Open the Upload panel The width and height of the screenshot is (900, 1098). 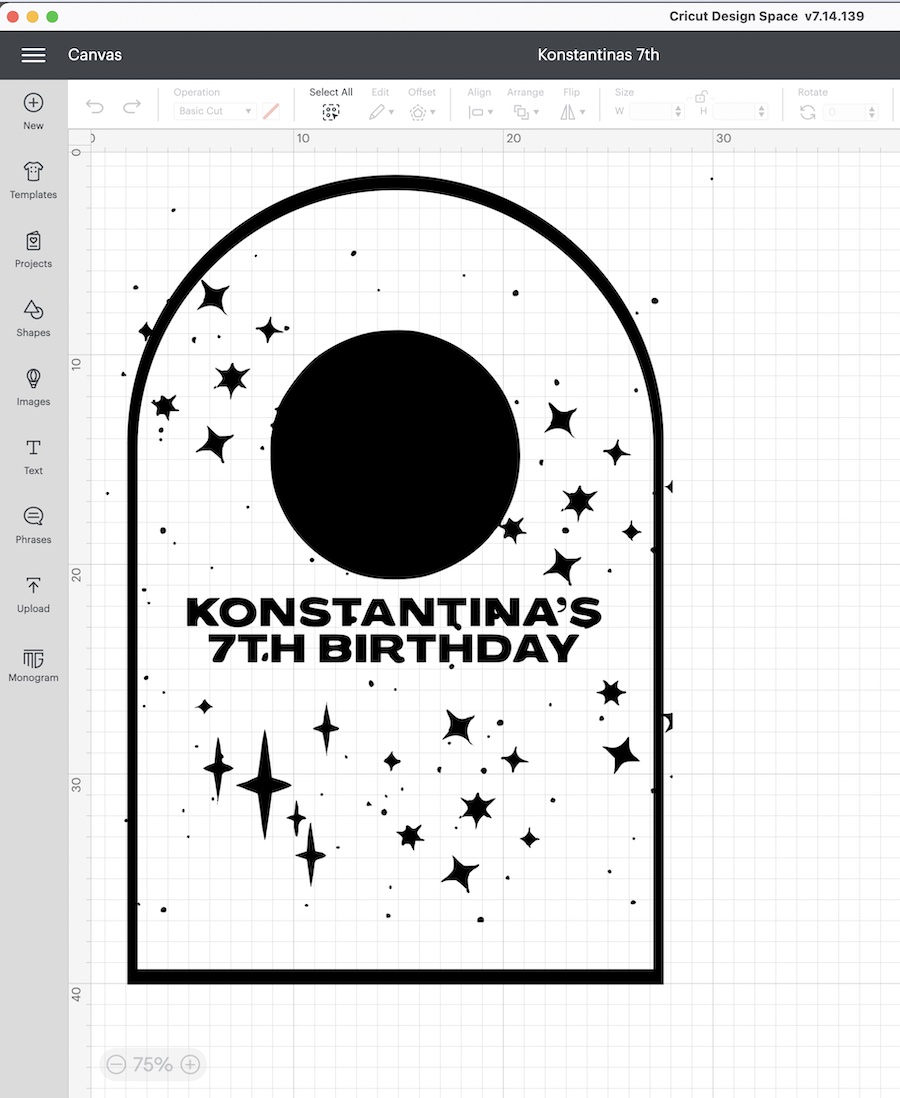pyautogui.click(x=34, y=595)
